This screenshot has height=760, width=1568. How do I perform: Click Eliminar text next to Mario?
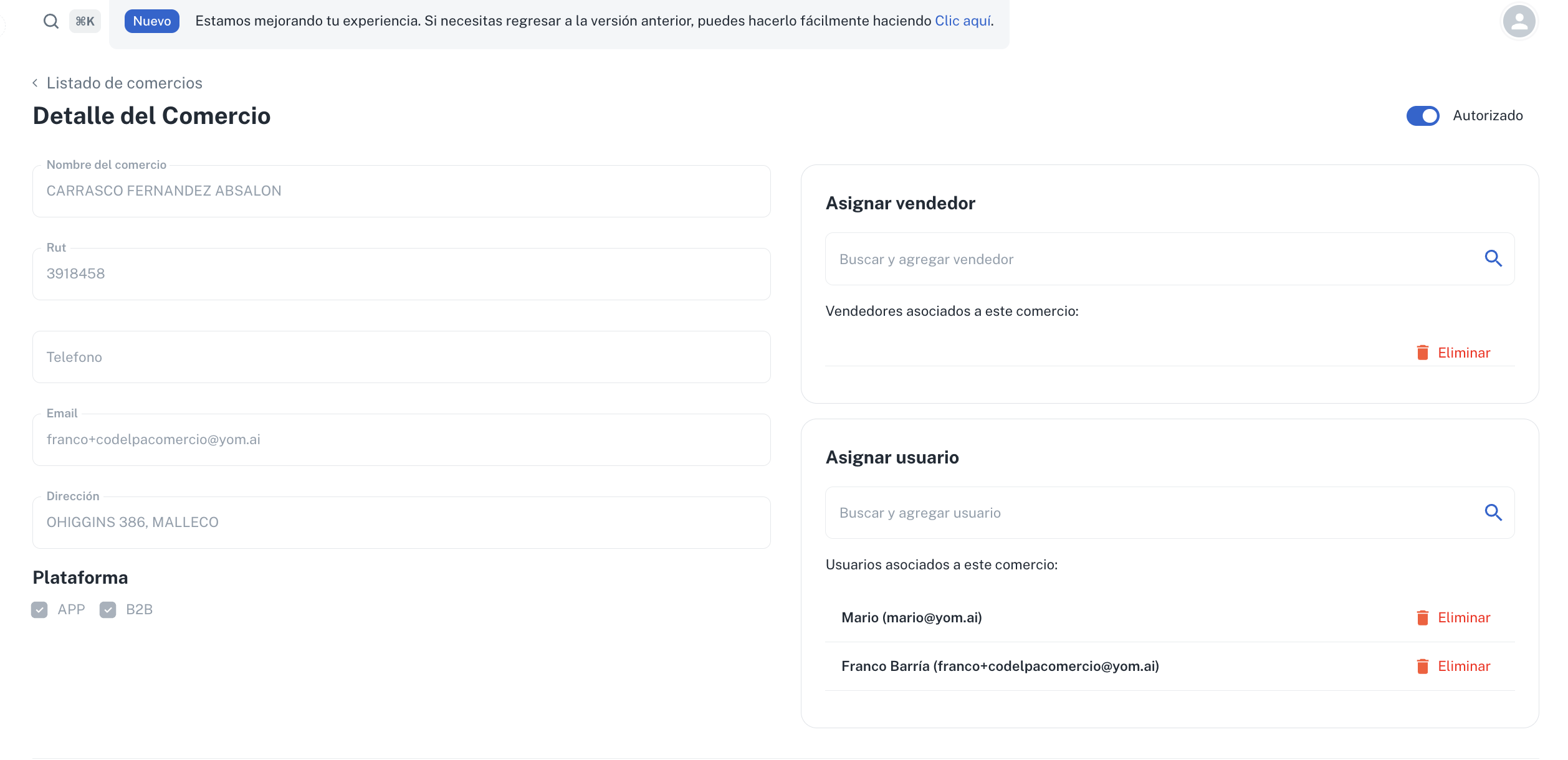pos(1463,618)
